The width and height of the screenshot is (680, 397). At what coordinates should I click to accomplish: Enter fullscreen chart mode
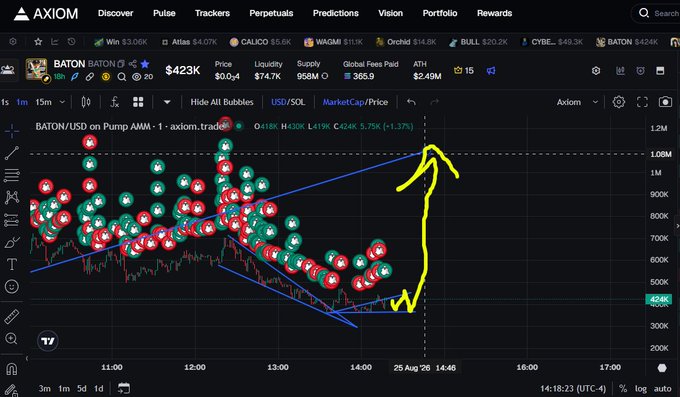tap(642, 102)
